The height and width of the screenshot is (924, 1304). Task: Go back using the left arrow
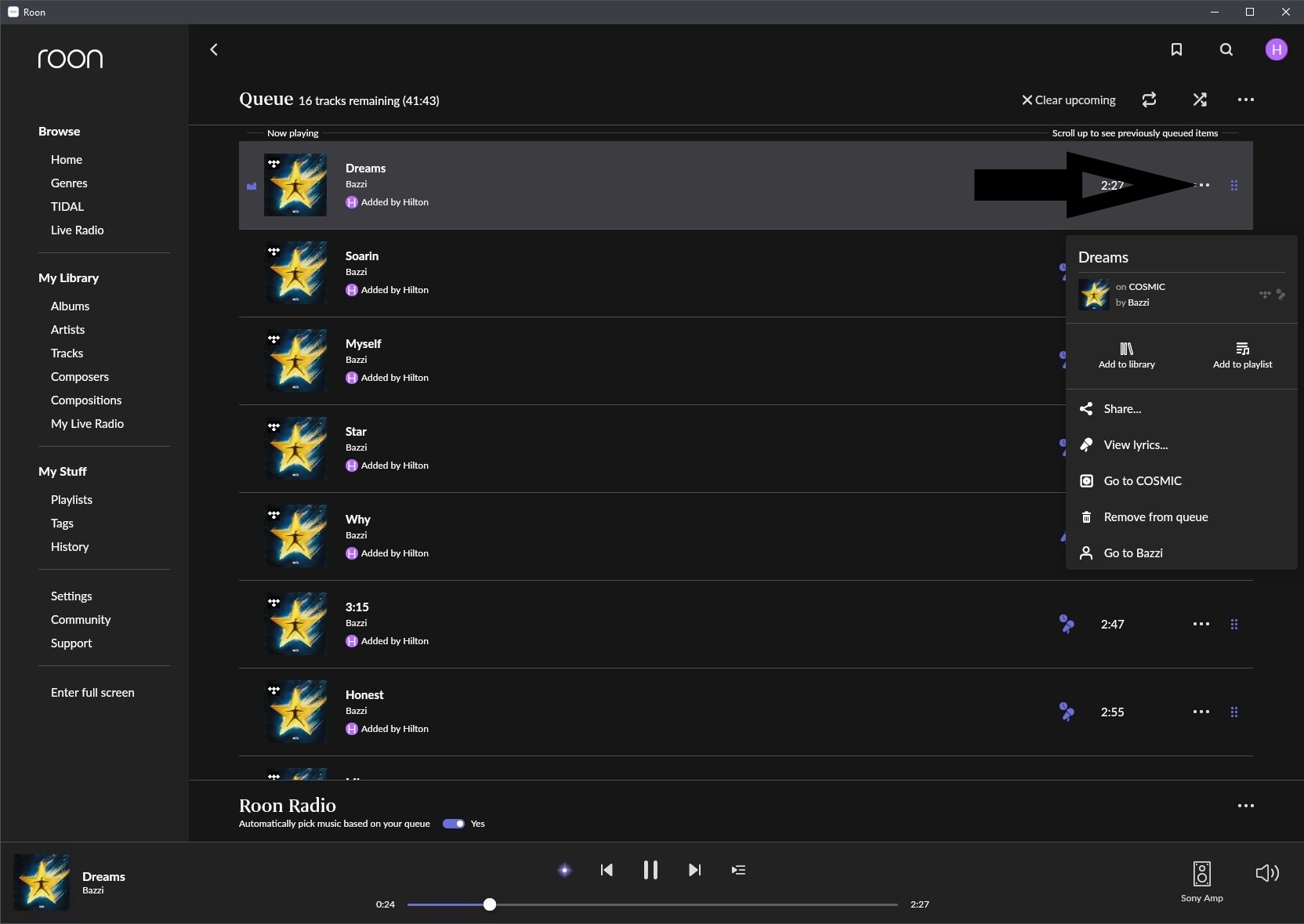[214, 49]
